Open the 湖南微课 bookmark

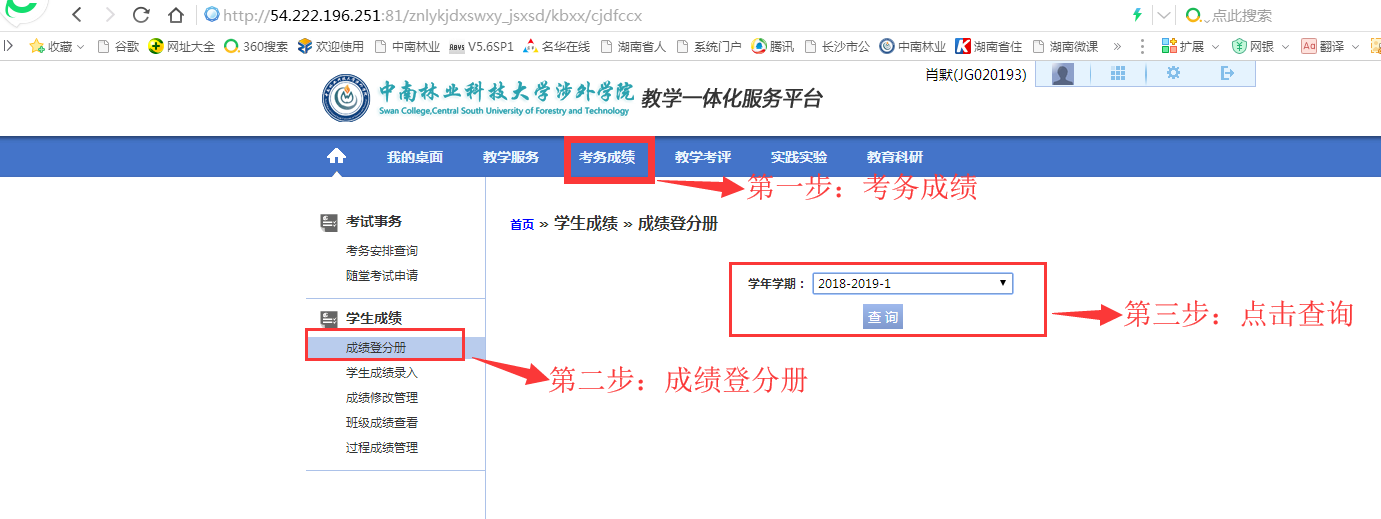1065,46
